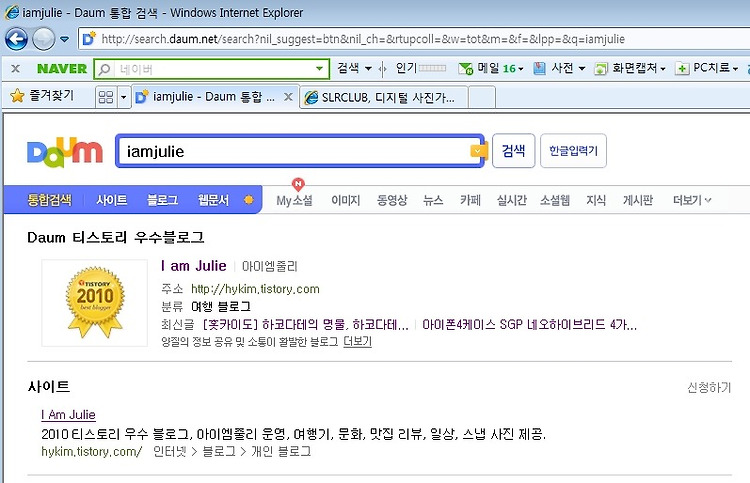Open the 이미지 search tab
750x483 pixels.
click(x=345, y=200)
